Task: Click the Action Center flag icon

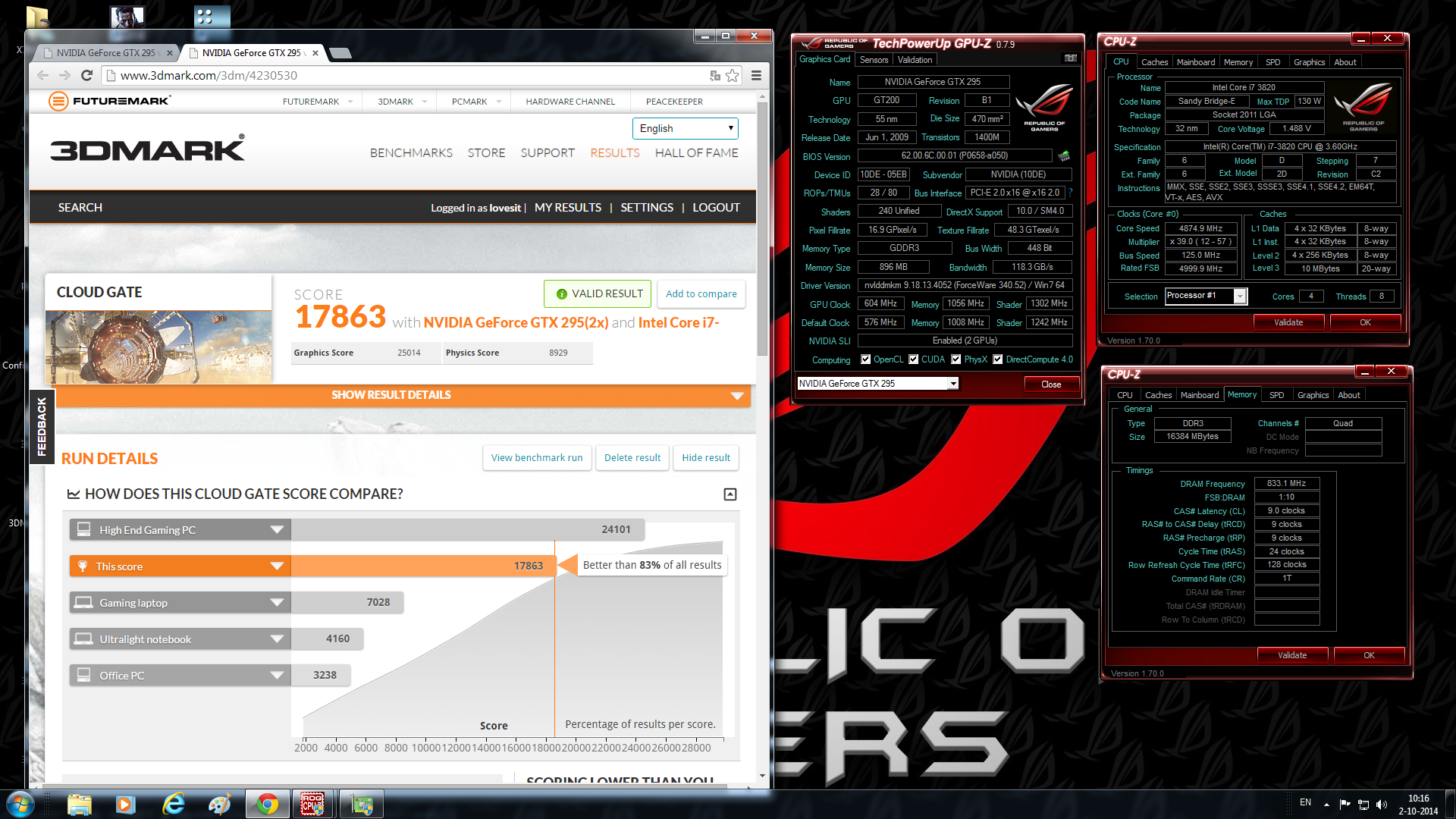Action: point(1345,804)
